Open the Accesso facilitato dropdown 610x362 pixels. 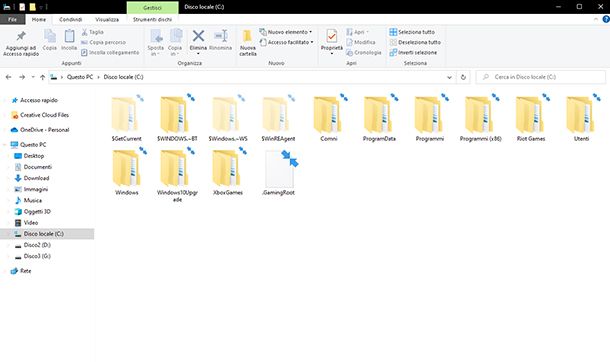(x=287, y=42)
